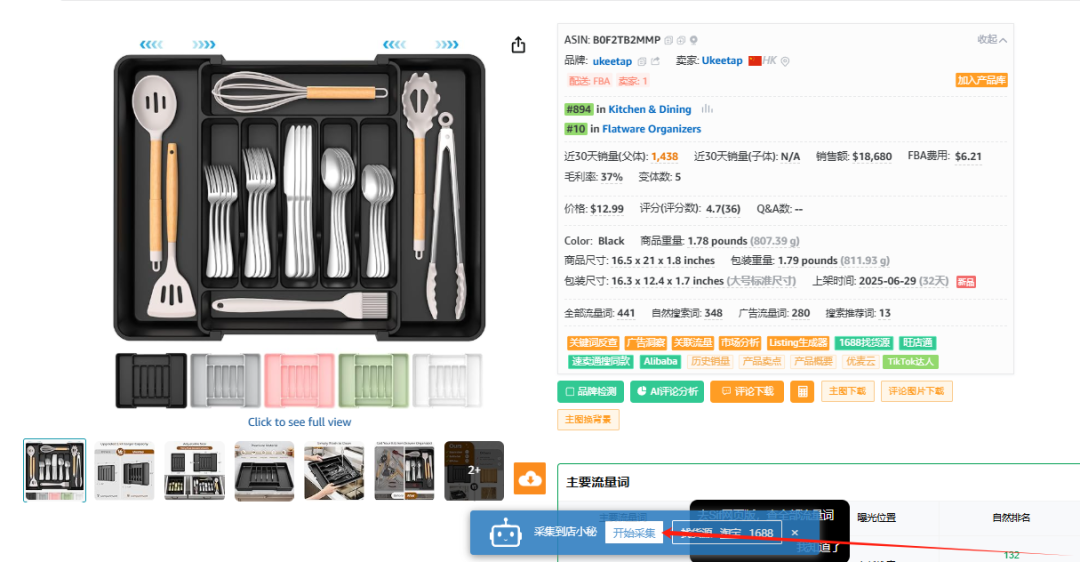Open the brand external link icon
The height and width of the screenshot is (562, 1080).
(x=655, y=61)
